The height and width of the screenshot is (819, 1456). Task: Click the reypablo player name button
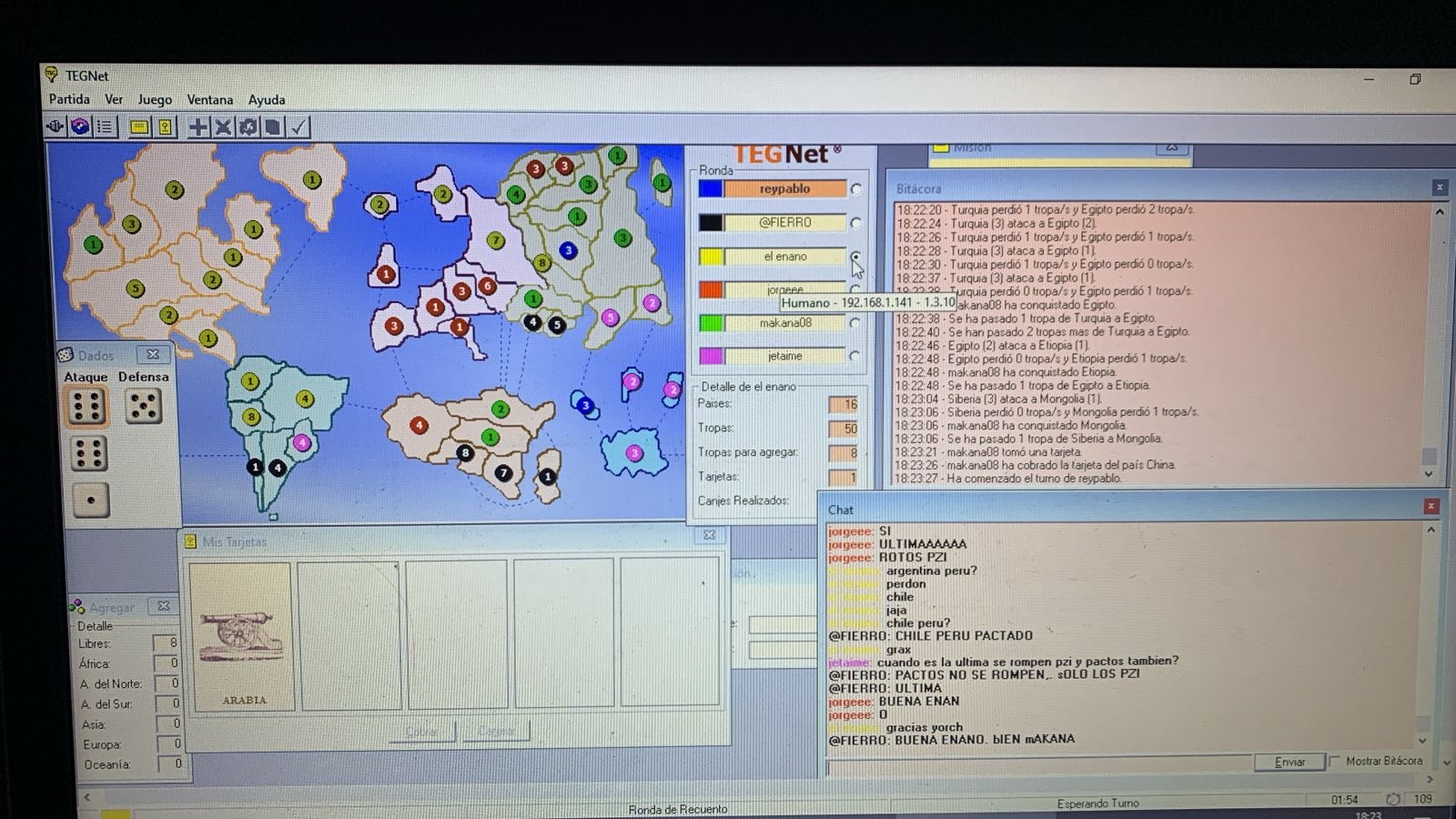click(x=785, y=189)
